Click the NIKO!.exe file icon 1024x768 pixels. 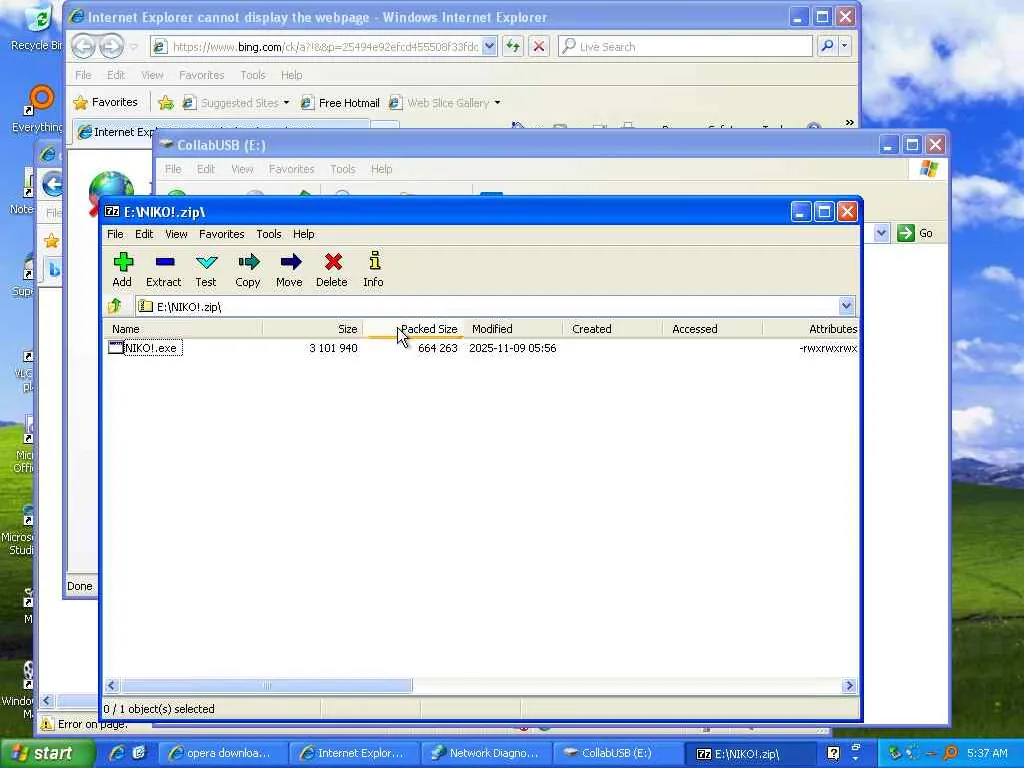[115, 348]
